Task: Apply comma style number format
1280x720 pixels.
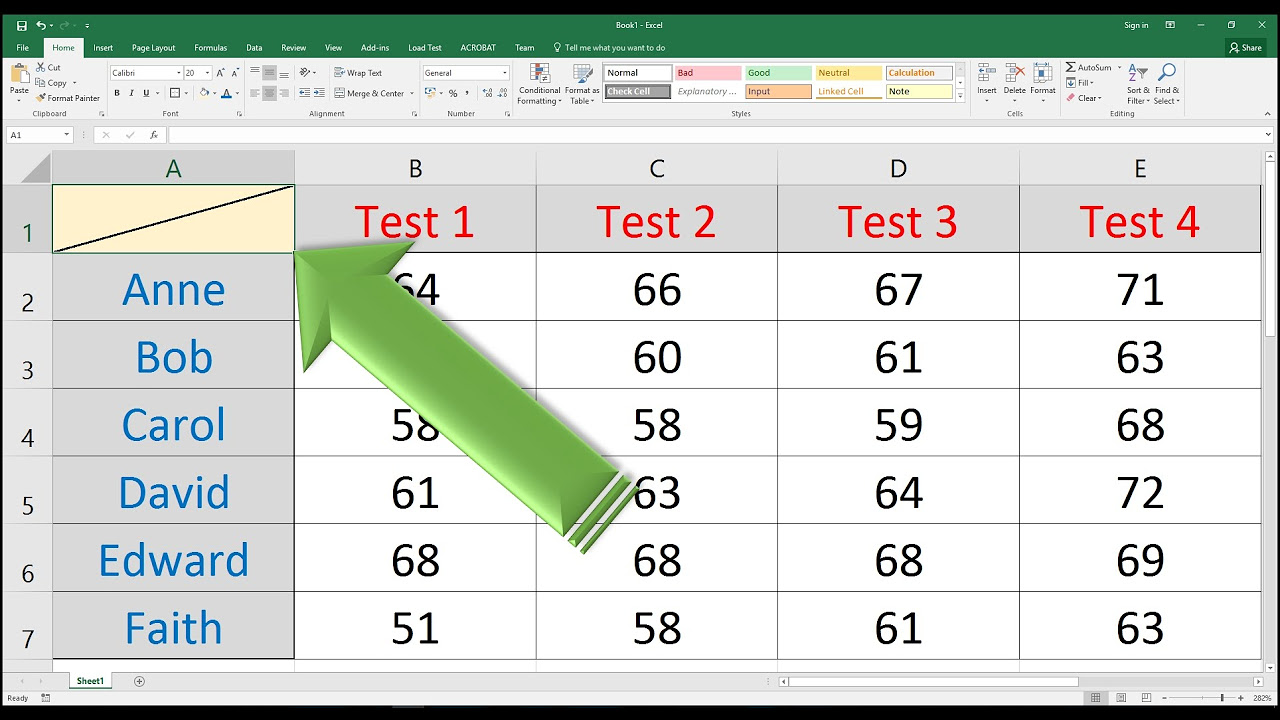Action: (468, 93)
